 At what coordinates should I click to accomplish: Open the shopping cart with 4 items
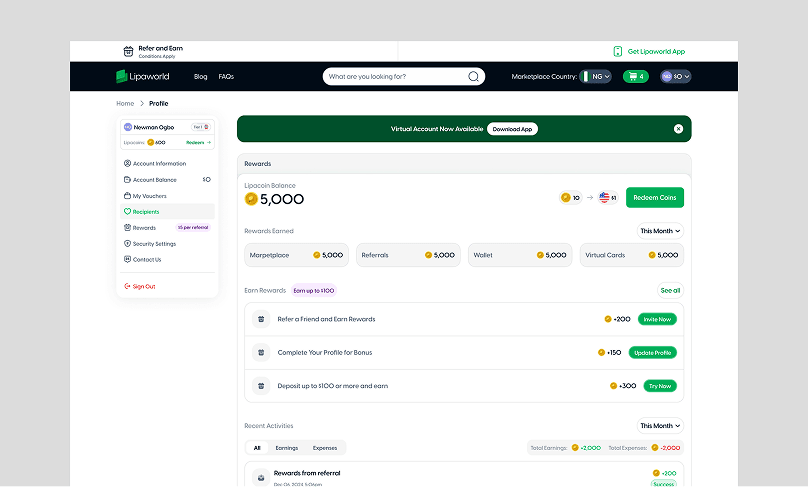(635, 76)
